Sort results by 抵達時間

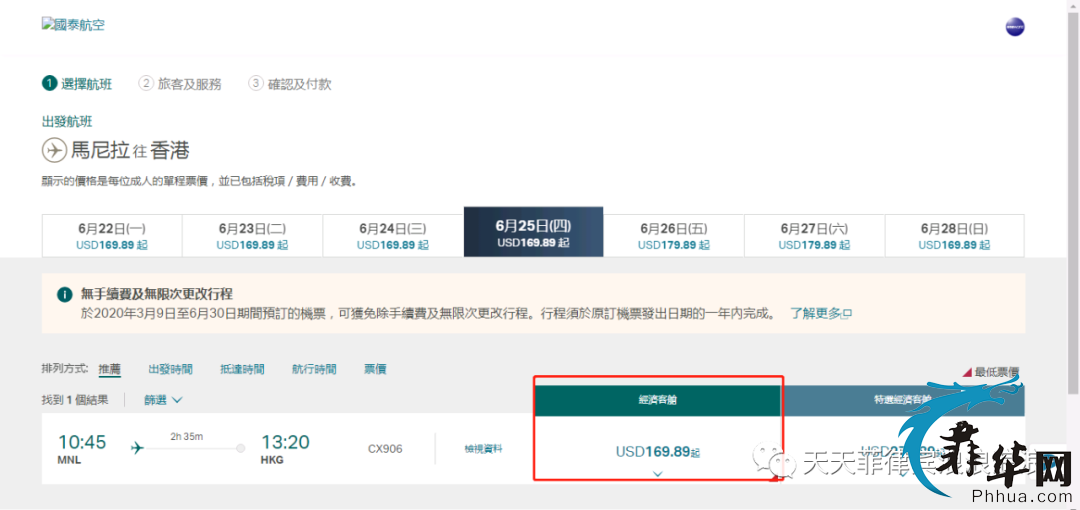(x=242, y=369)
